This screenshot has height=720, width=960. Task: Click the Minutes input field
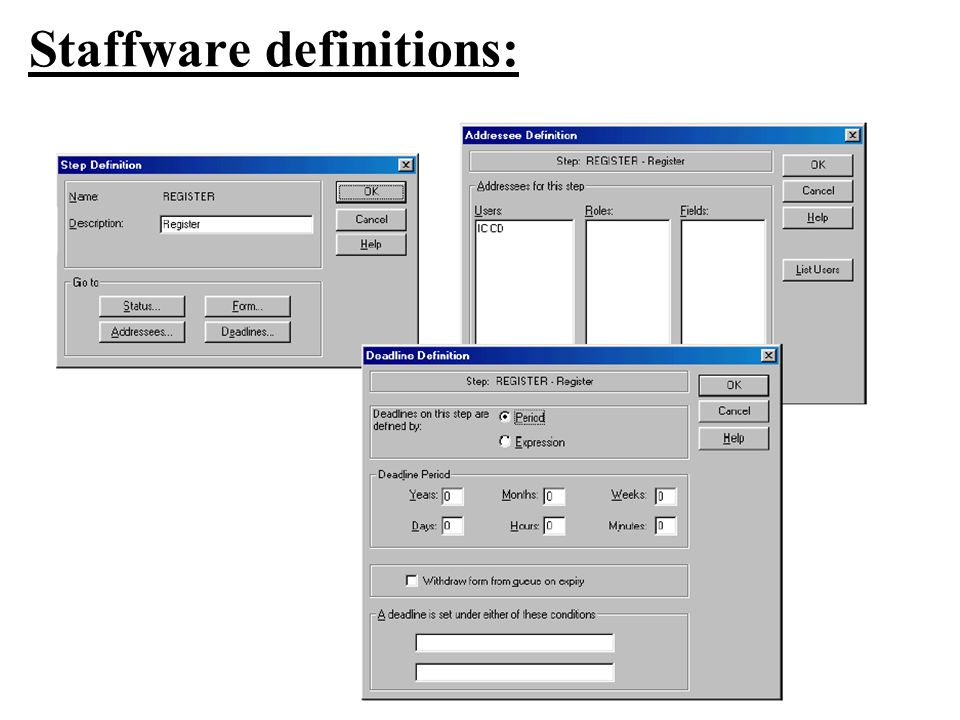[666, 525]
